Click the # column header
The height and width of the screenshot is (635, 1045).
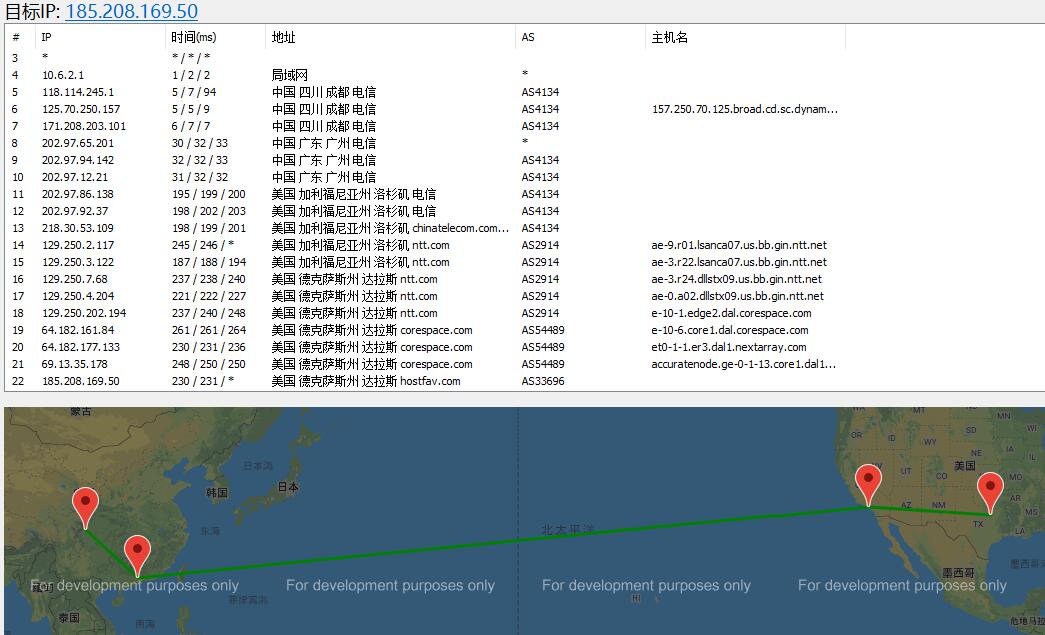tap(20, 37)
